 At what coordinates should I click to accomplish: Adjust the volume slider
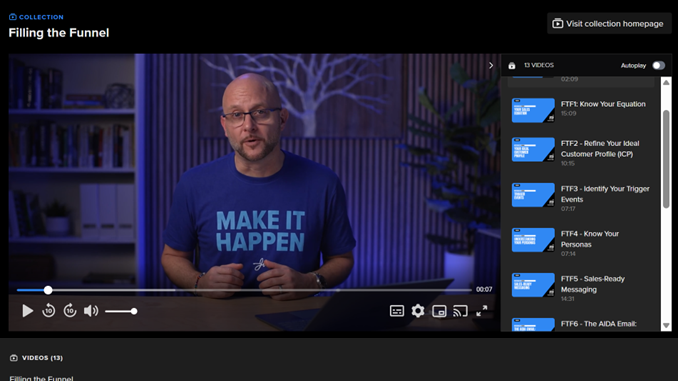click(121, 311)
